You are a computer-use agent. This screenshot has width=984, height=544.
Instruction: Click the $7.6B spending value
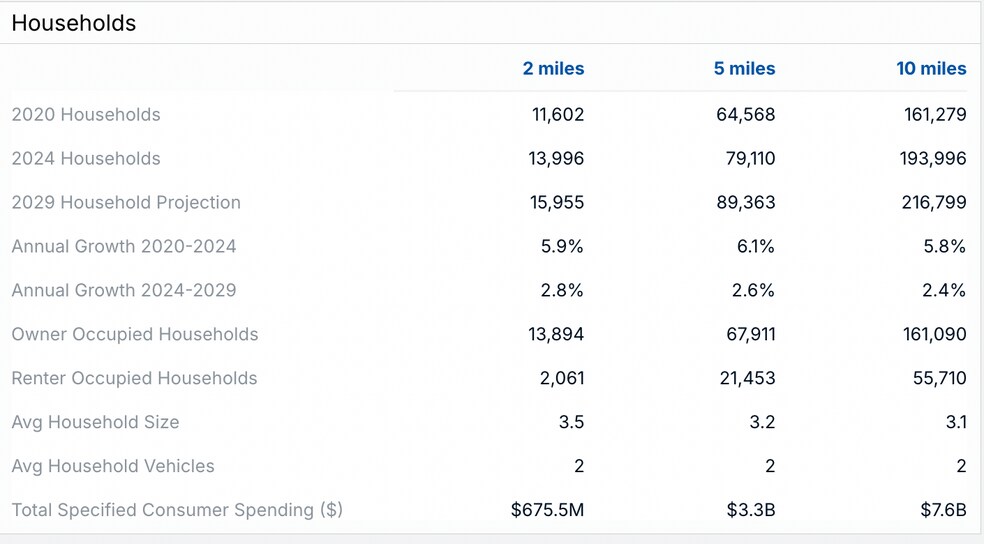pyautogui.click(x=944, y=510)
